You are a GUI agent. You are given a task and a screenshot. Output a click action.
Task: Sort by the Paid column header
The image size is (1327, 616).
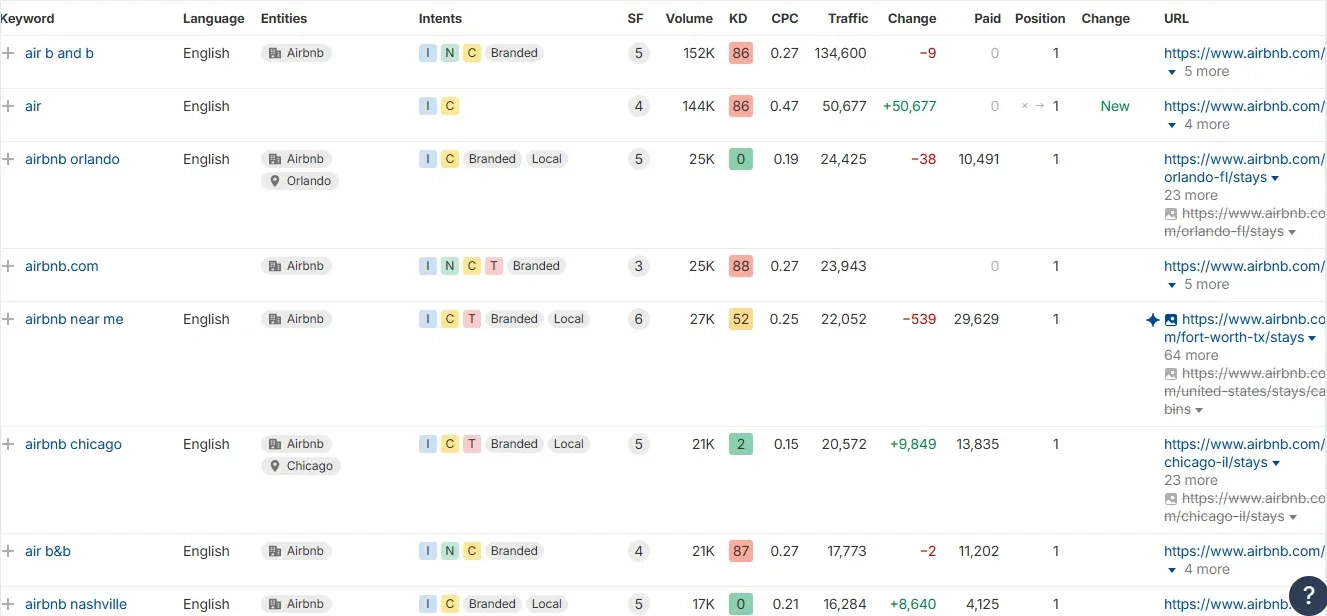pos(986,18)
